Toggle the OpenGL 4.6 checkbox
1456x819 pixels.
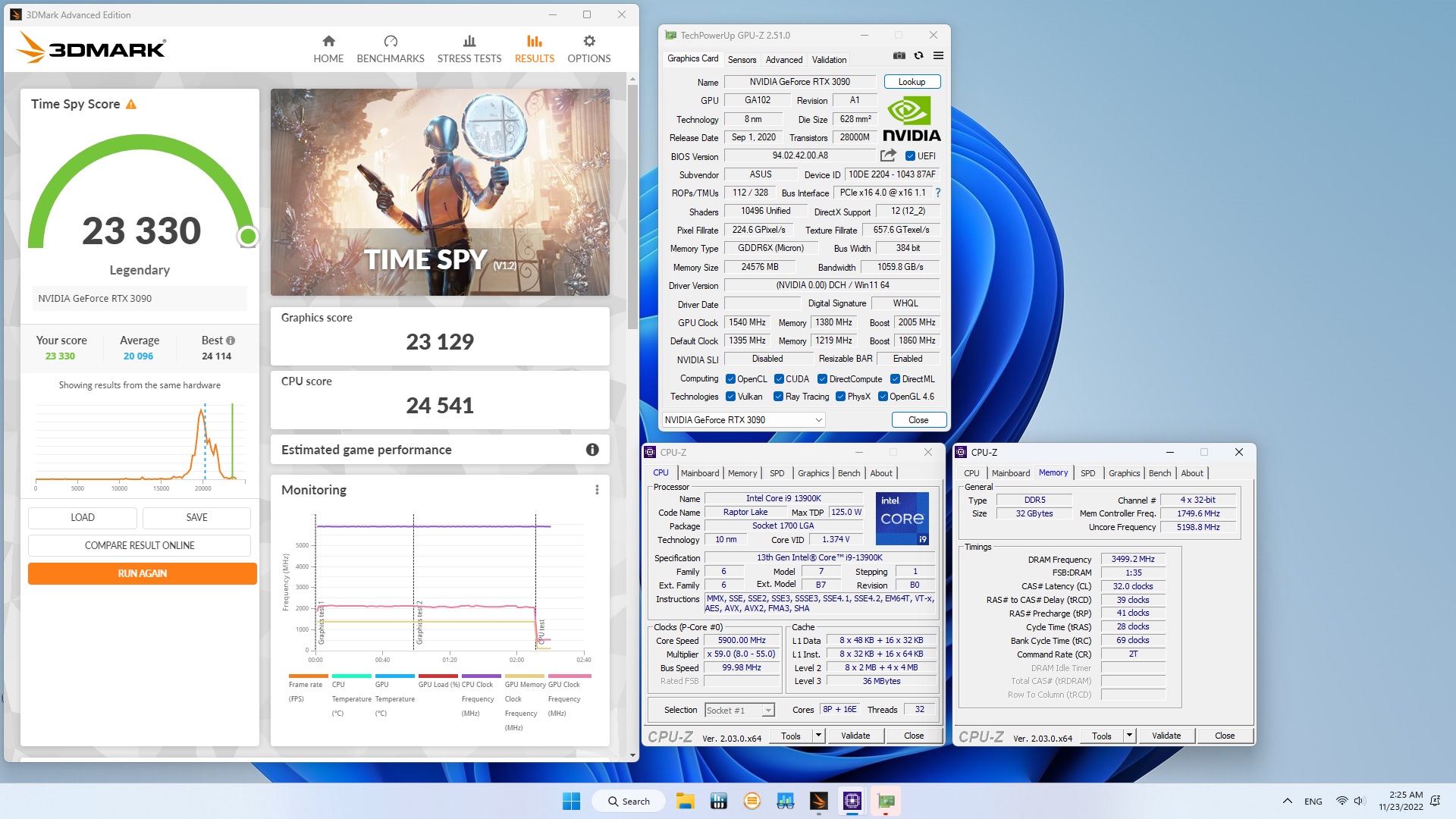(x=883, y=397)
